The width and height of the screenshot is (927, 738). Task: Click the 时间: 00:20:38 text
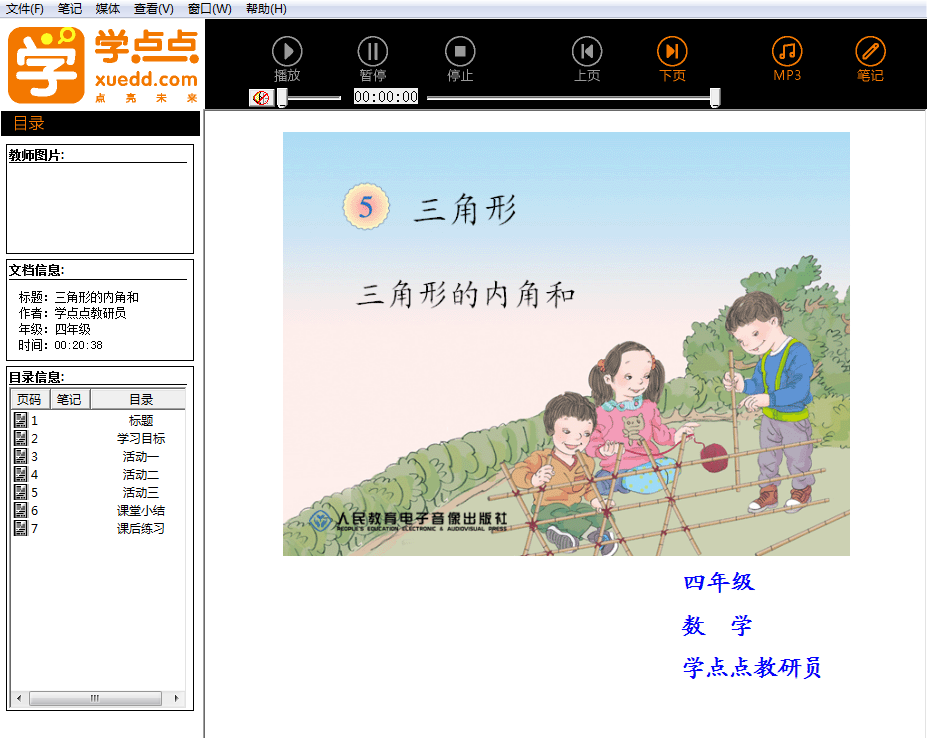pos(60,345)
